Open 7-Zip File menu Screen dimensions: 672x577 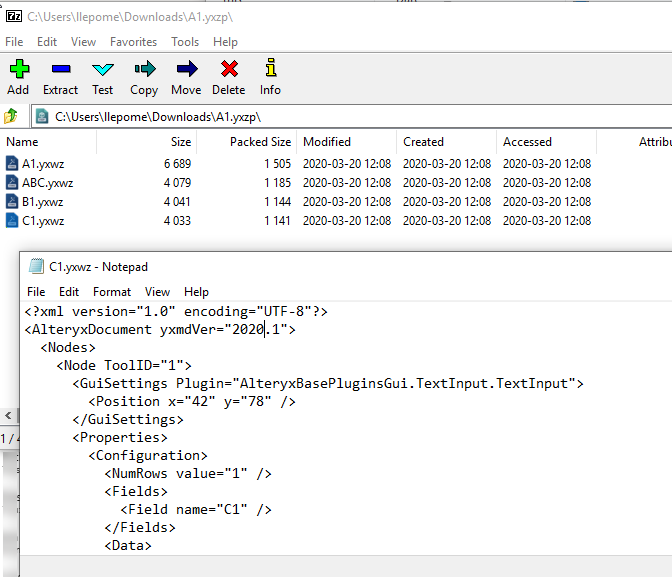[x=14, y=42]
